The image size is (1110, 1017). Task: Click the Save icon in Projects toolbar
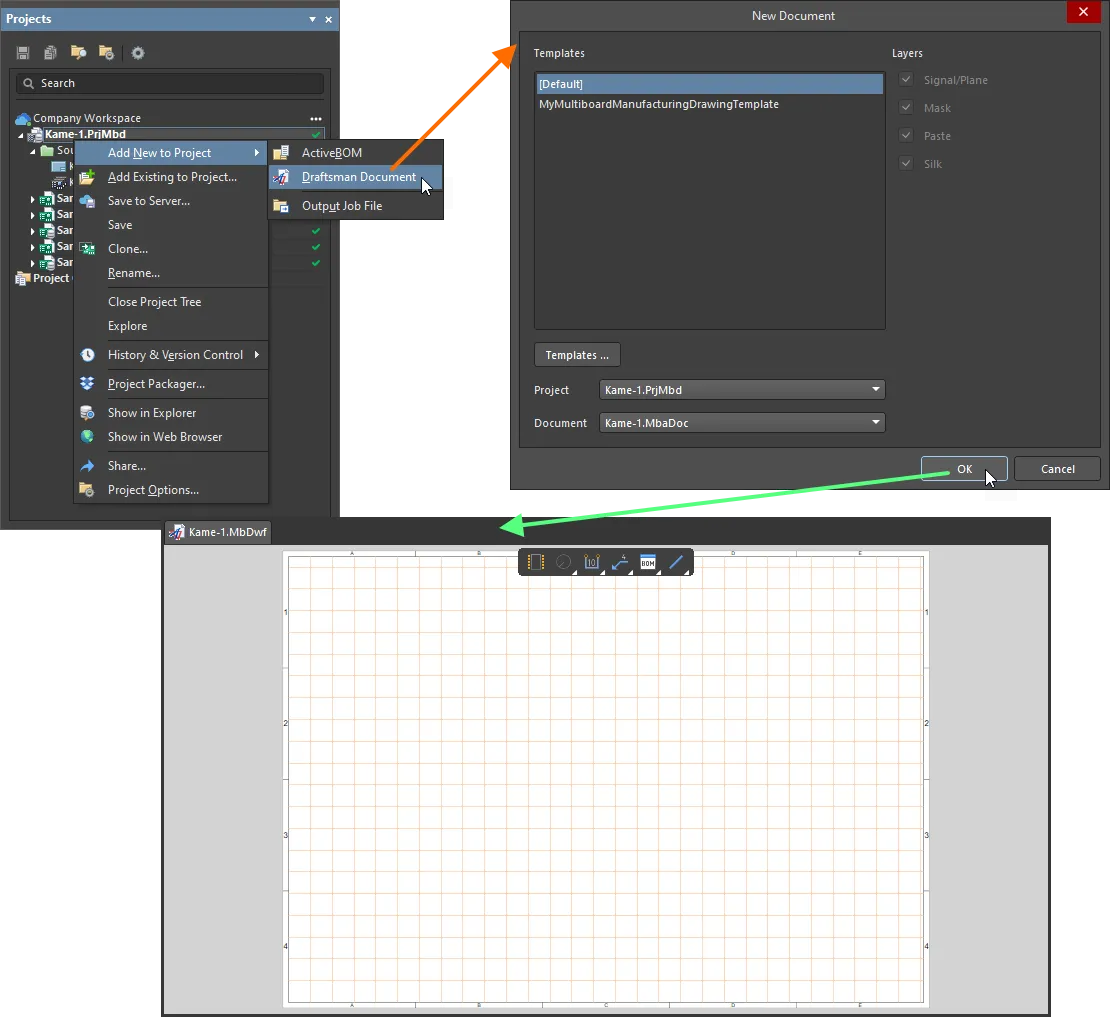click(x=23, y=52)
